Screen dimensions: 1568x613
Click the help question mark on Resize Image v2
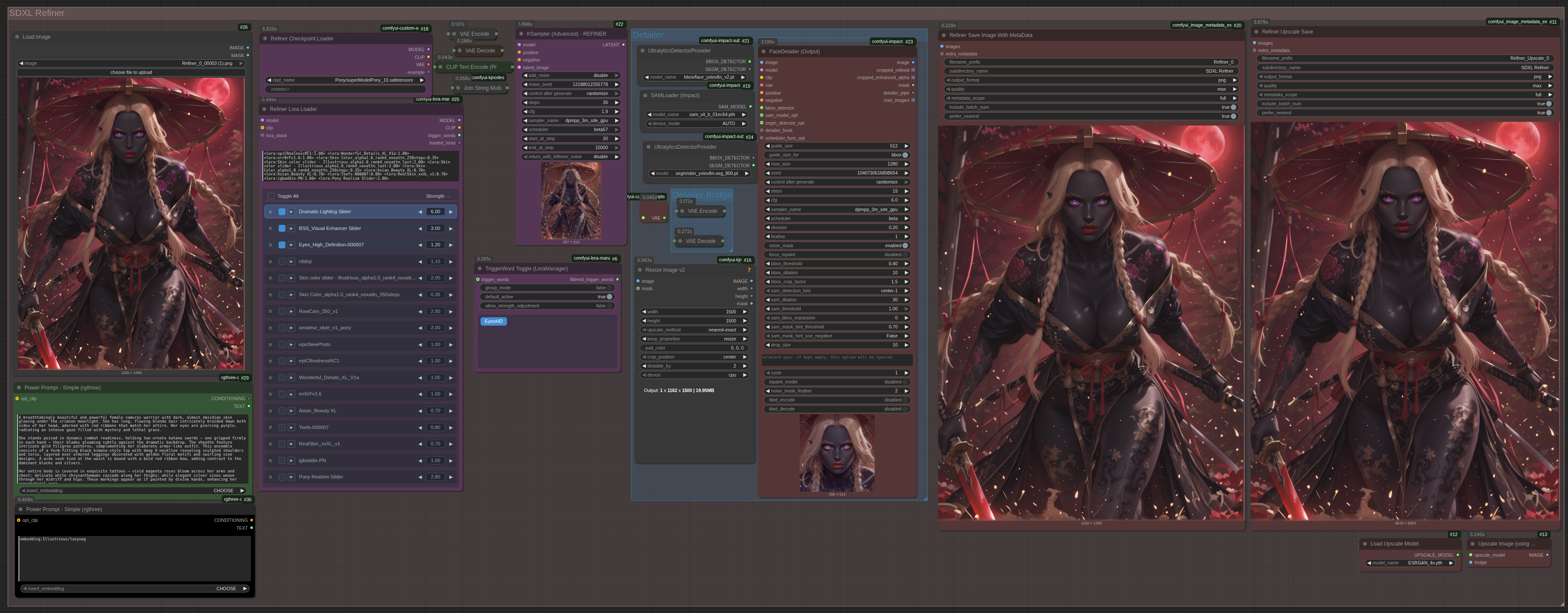(749, 270)
